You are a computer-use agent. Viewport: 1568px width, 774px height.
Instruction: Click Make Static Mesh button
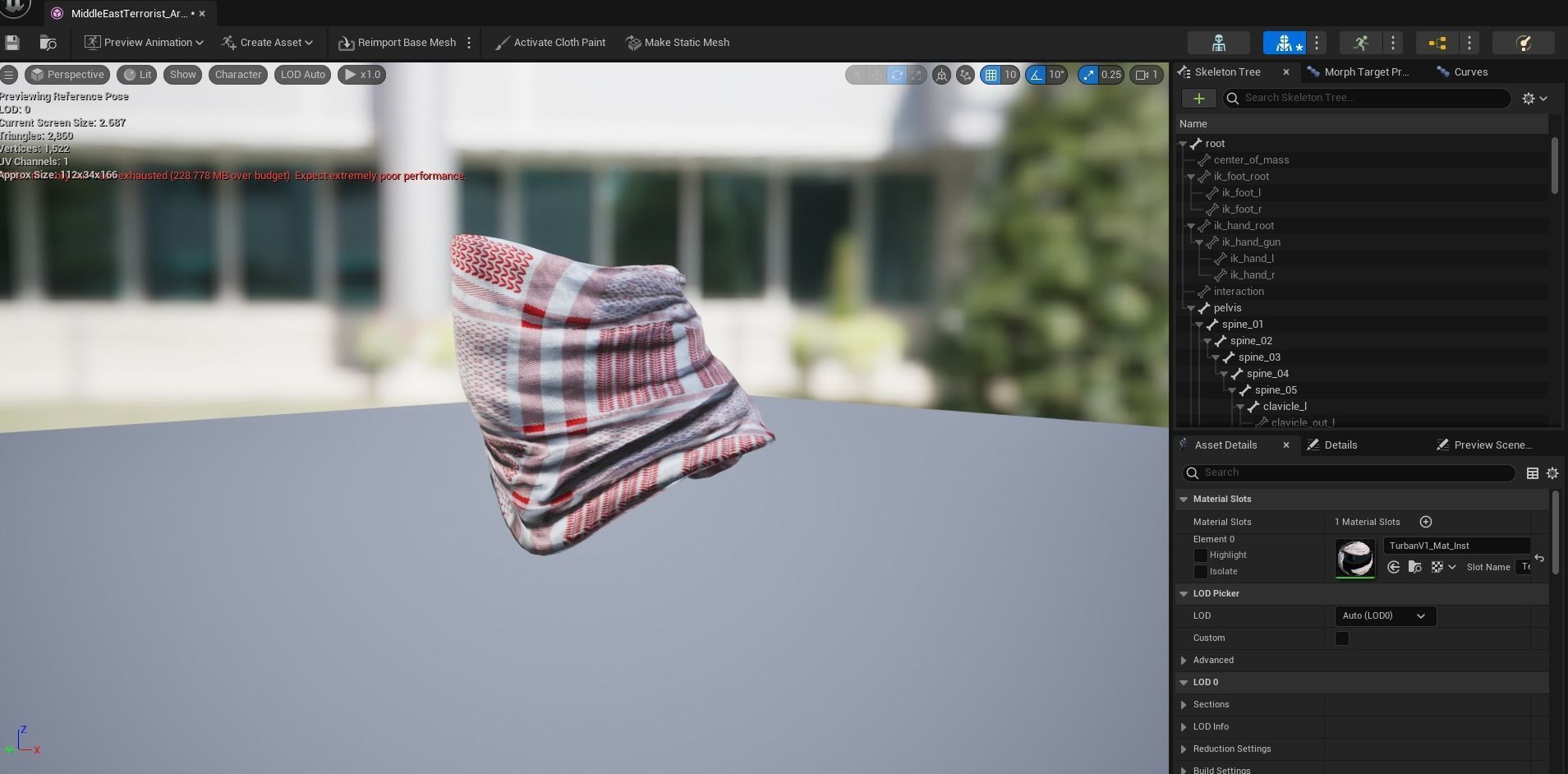tap(678, 43)
